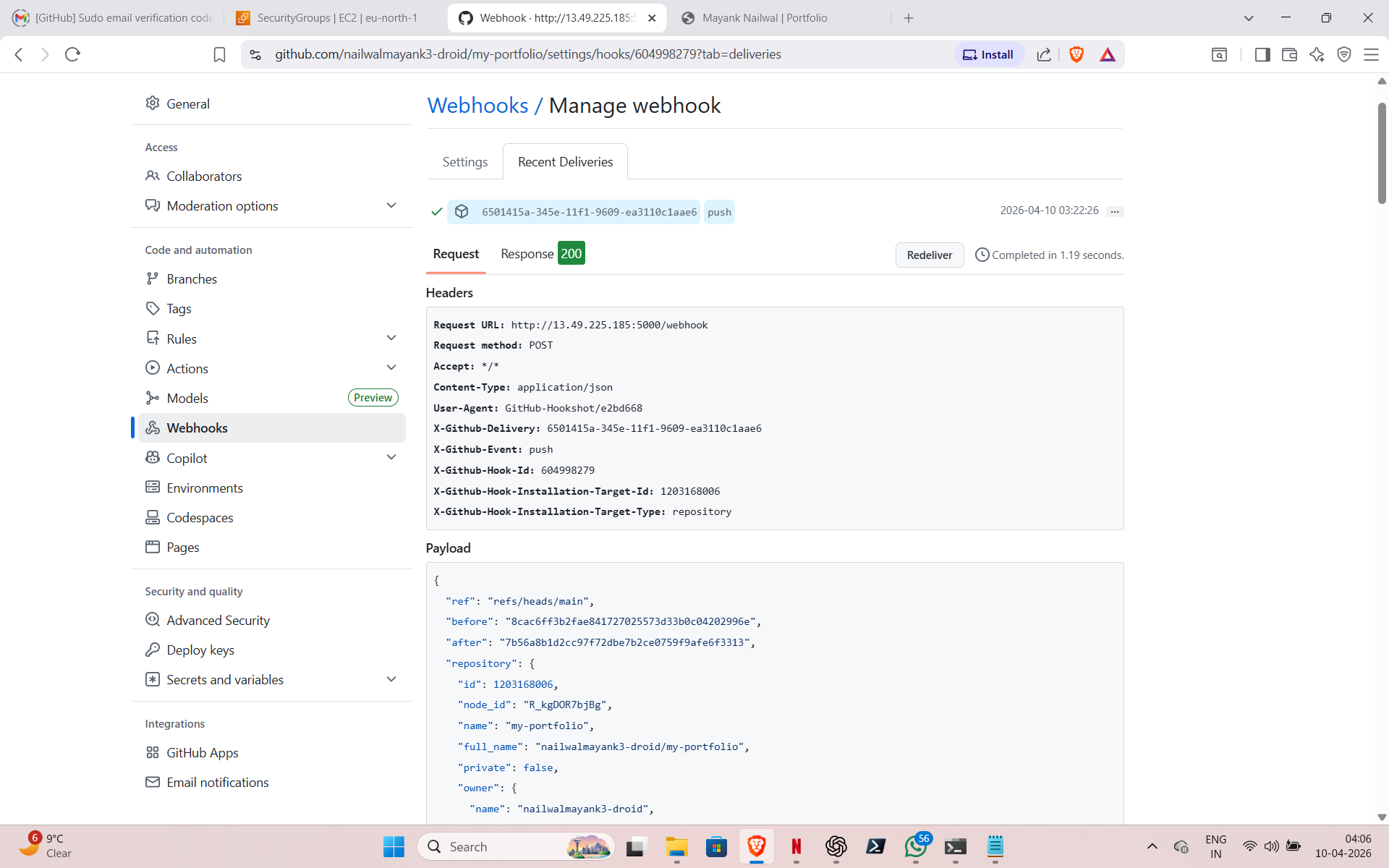
Task: Toggle the browser sidebar panel icon
Action: [x=1262, y=54]
